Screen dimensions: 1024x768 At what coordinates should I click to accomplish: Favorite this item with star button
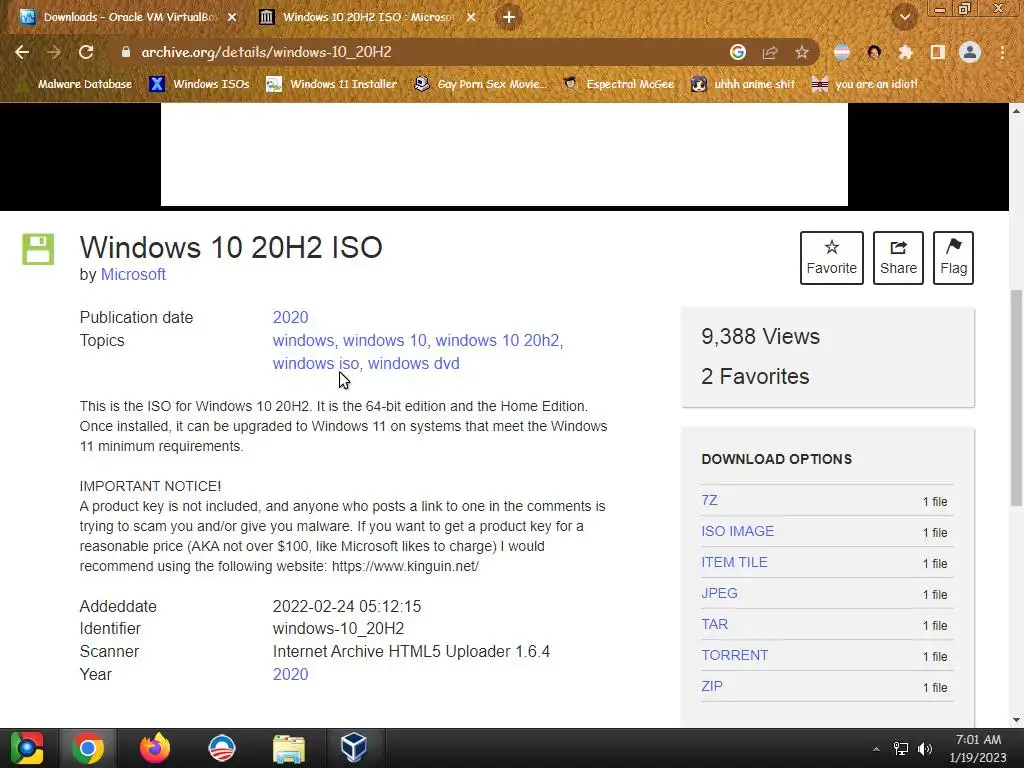831,258
